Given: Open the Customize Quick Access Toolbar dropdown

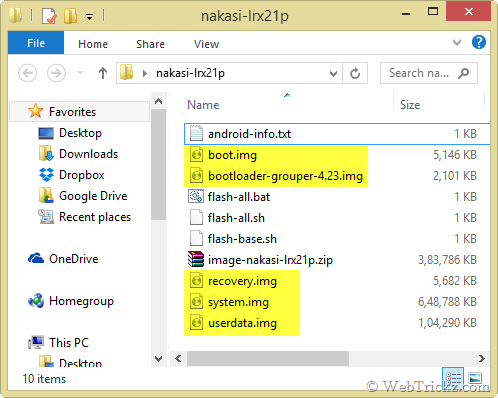Looking at the screenshot, I should coord(89,16).
